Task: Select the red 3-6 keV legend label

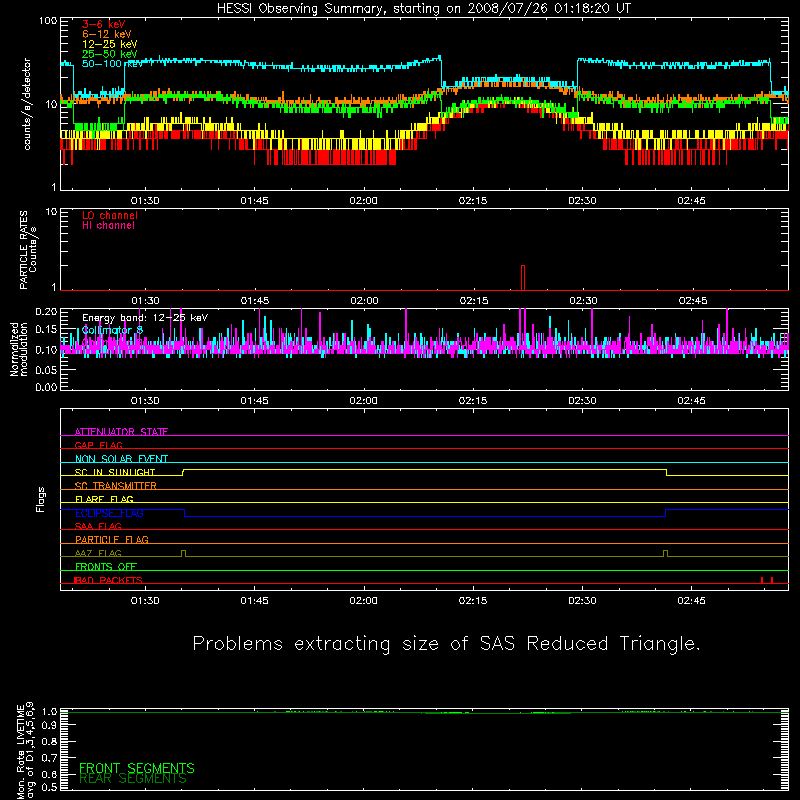Action: click(x=104, y=24)
